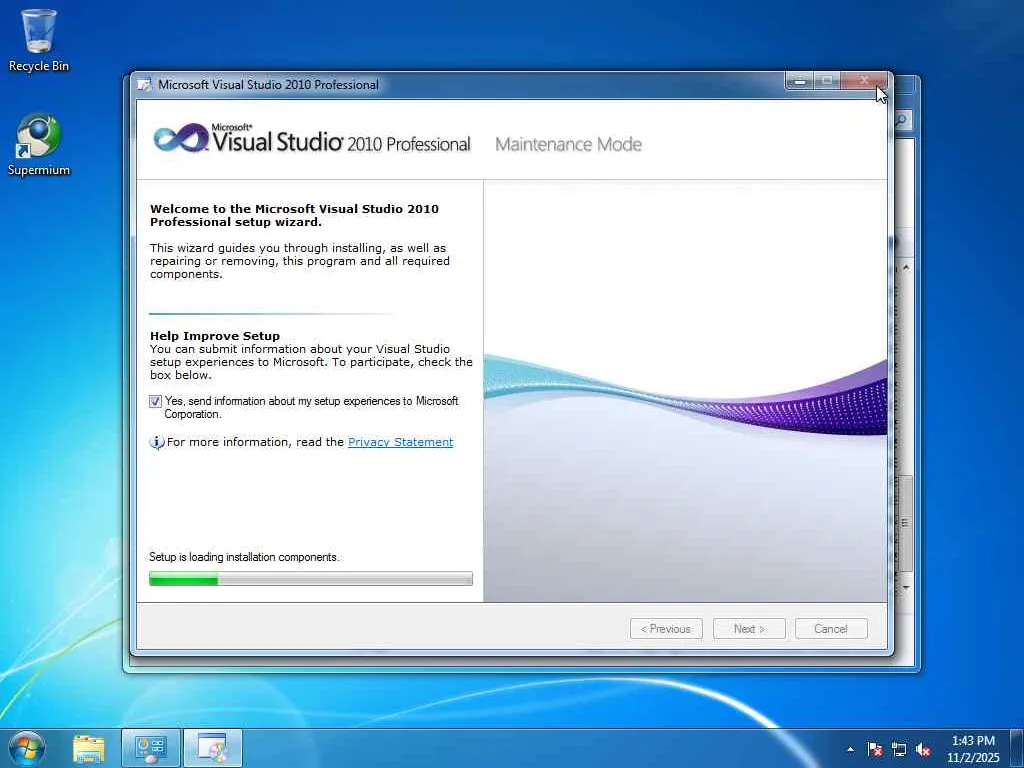Open the Windows Start menu

pyautogui.click(x=27, y=748)
